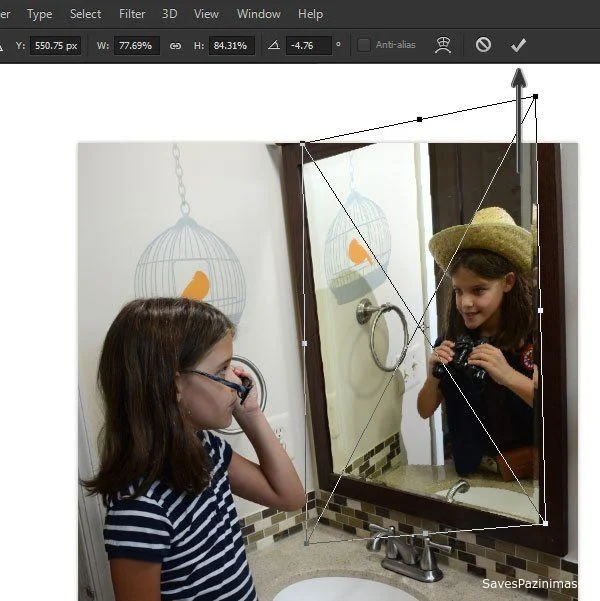Open the Window menu

pos(259,14)
